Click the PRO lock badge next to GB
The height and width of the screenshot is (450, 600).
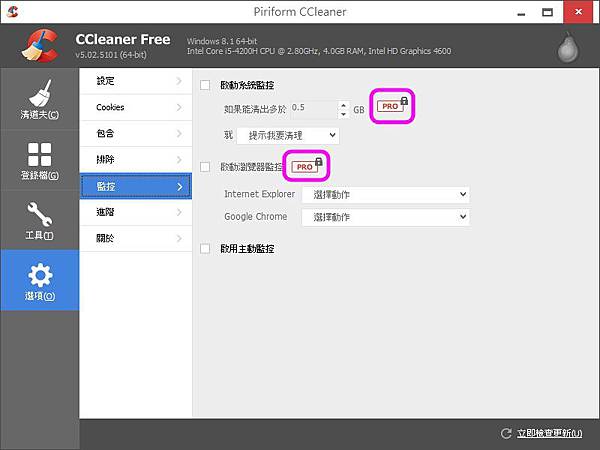click(392, 106)
